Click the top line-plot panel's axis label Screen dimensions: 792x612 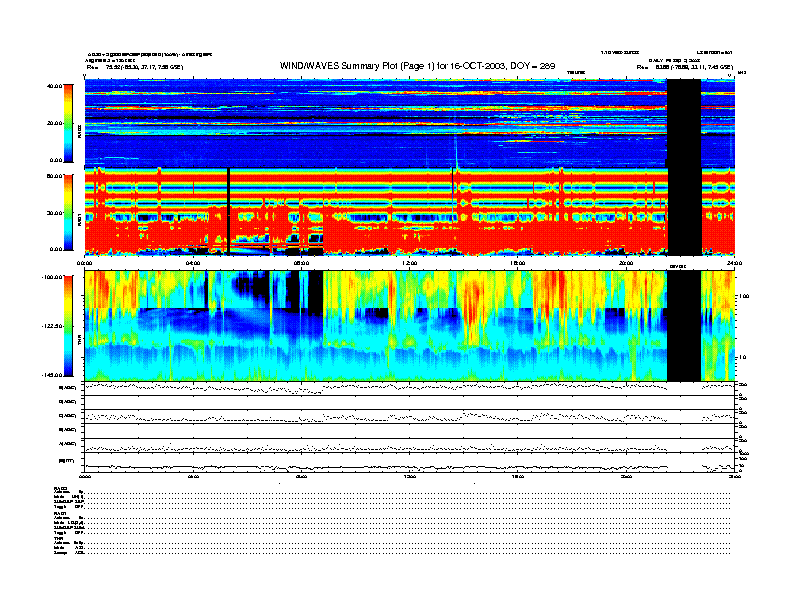point(67,388)
